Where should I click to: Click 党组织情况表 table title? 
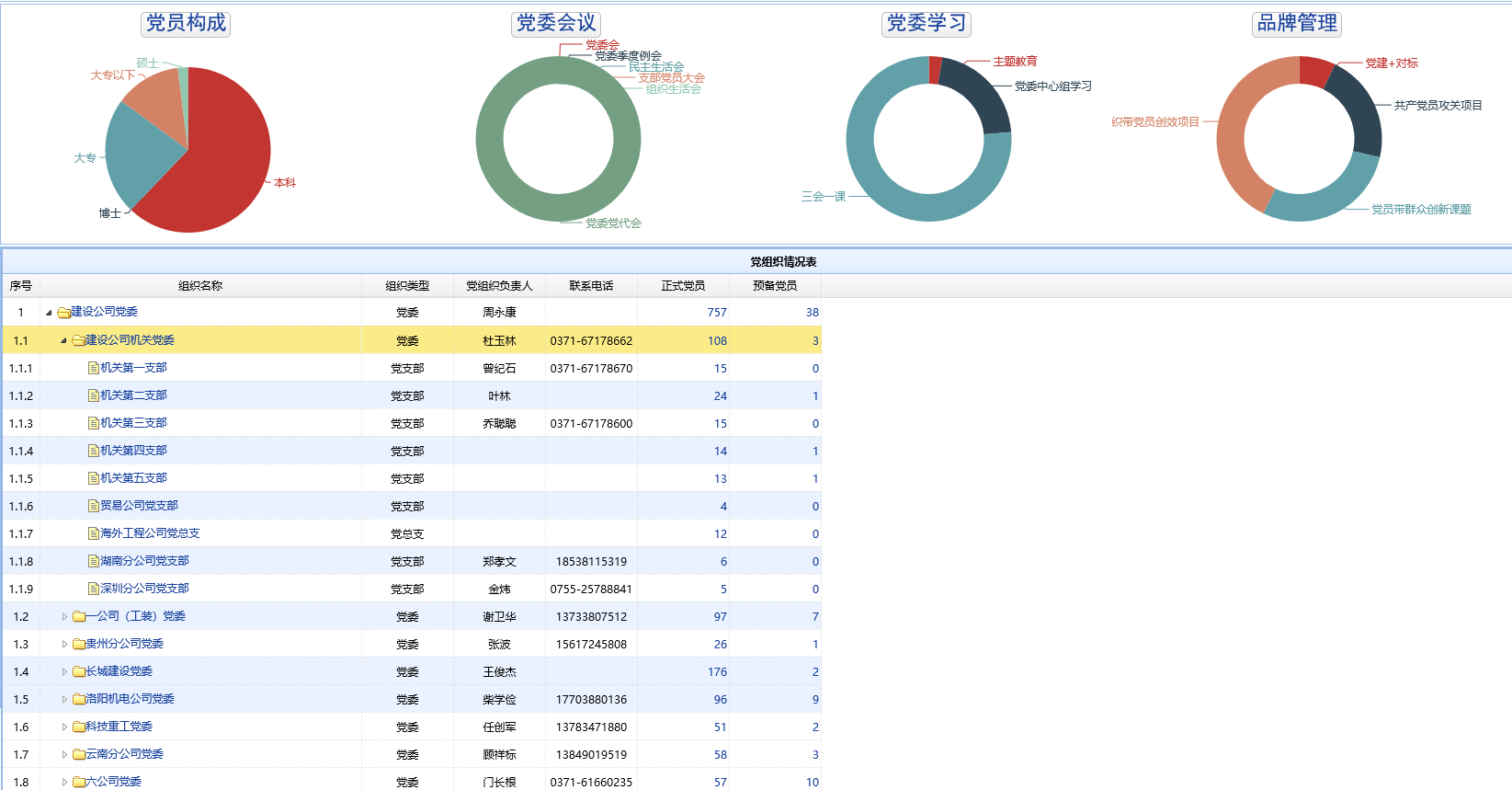click(783, 262)
